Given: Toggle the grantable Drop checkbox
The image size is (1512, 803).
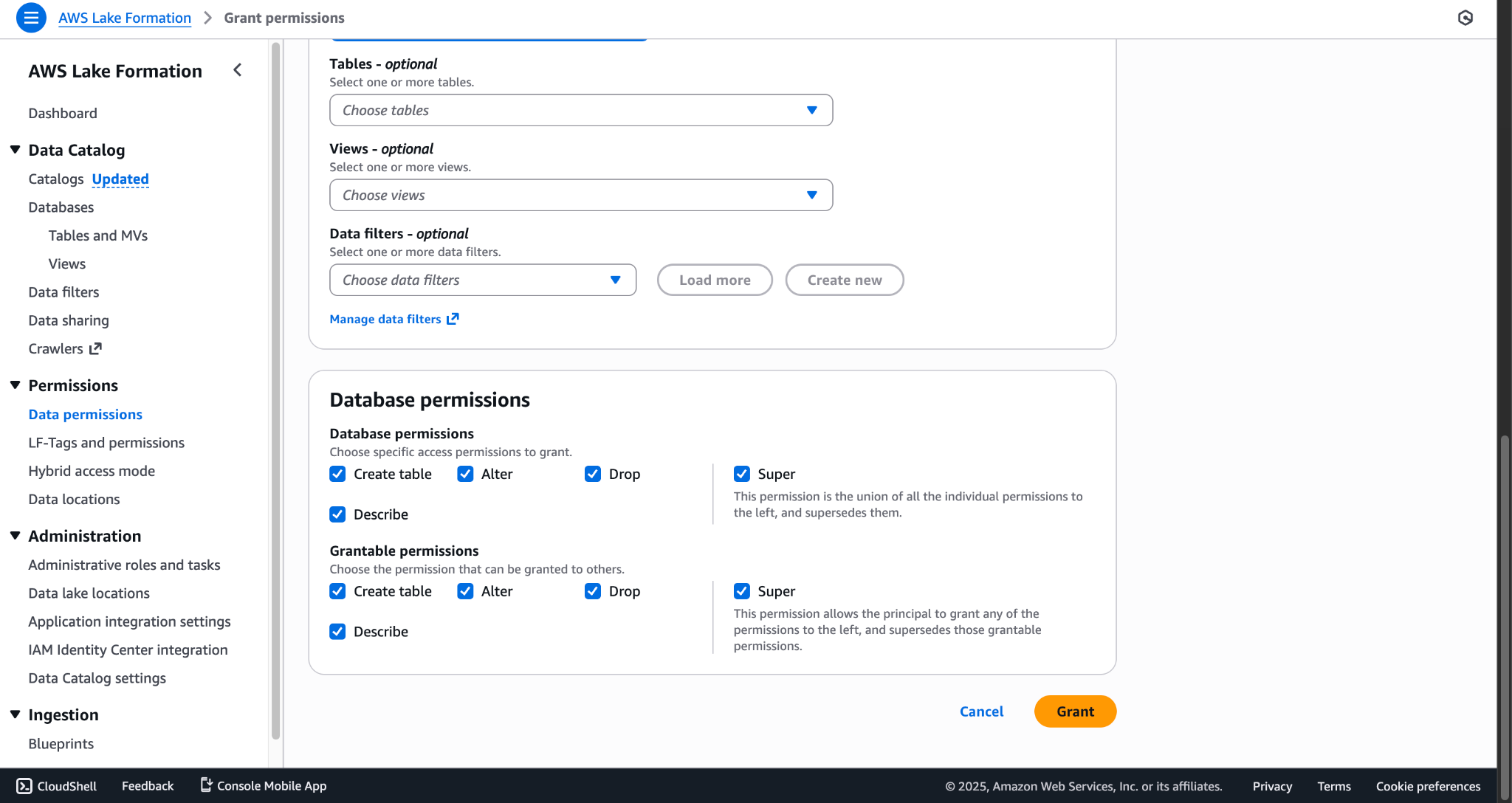Looking at the screenshot, I should [x=593, y=591].
